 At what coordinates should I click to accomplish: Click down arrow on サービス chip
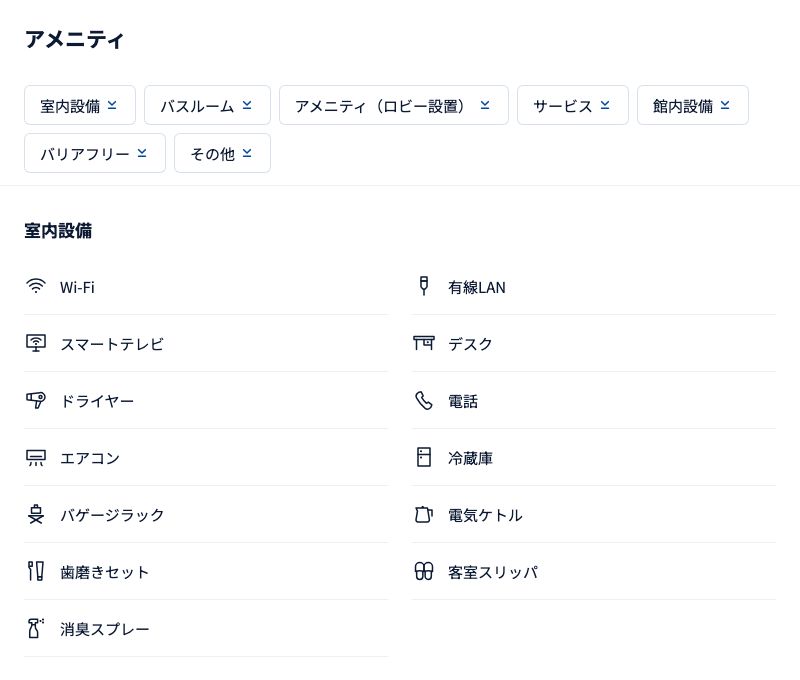pyautogui.click(x=605, y=105)
